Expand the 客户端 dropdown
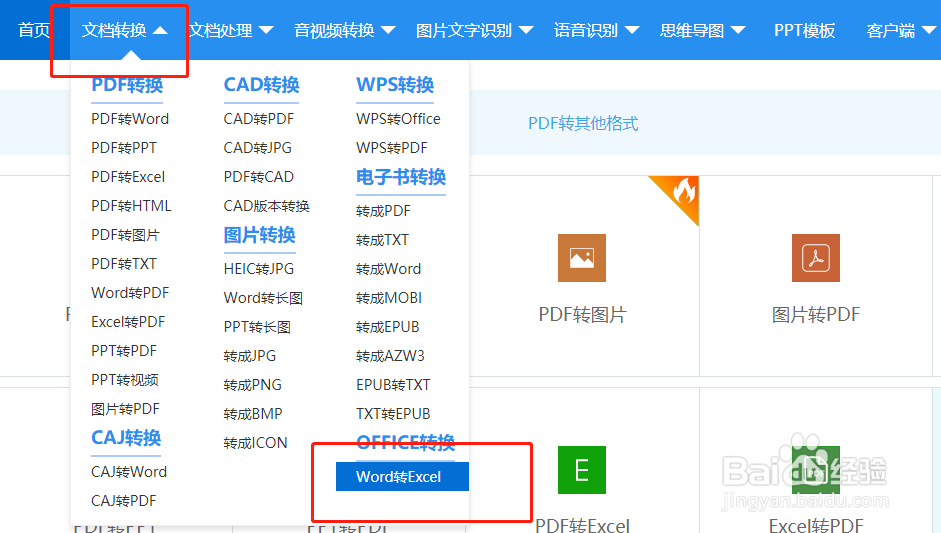941x533 pixels. (x=901, y=30)
